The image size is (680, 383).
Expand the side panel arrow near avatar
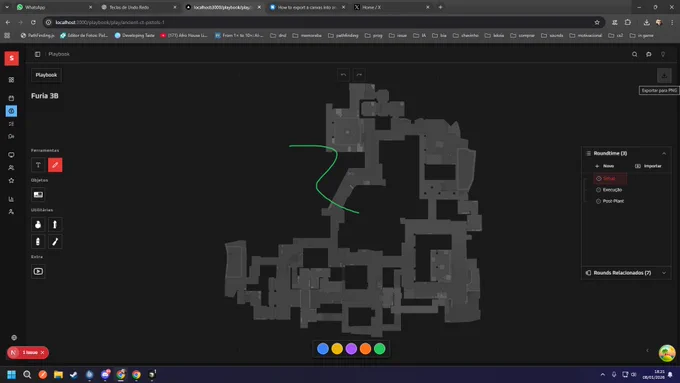(x=647, y=350)
